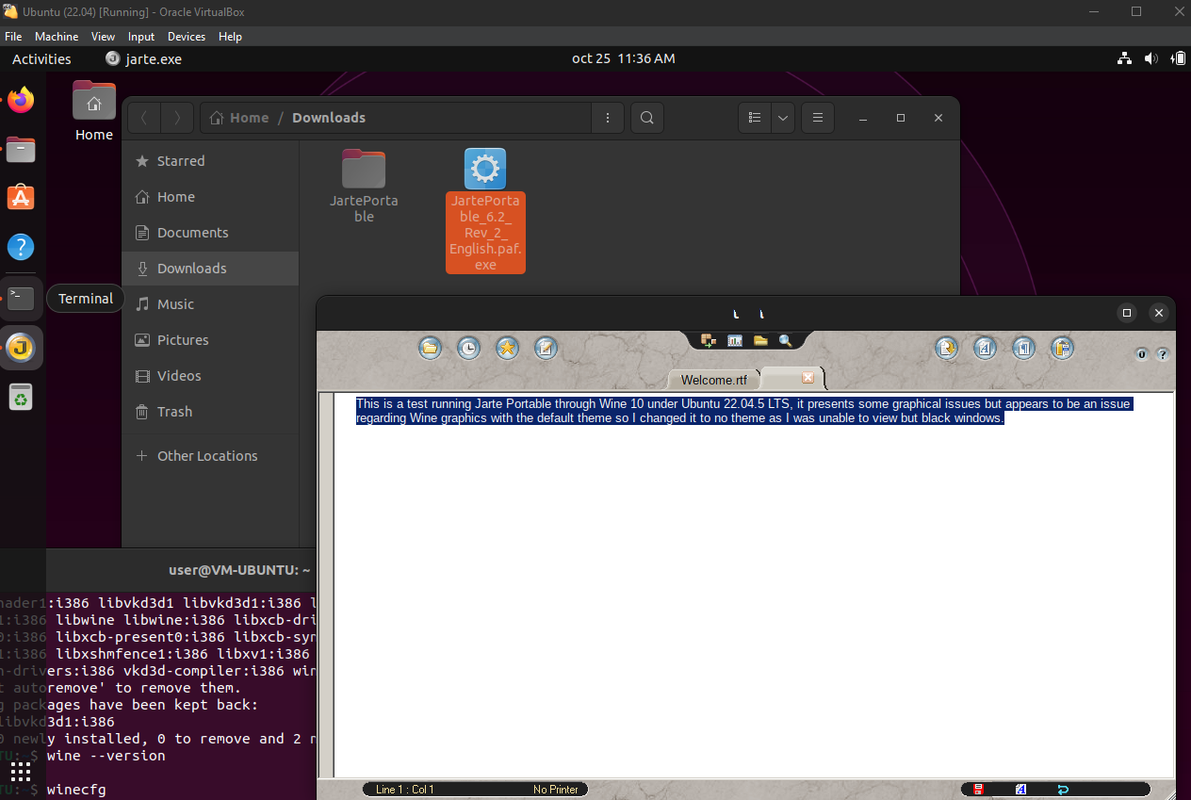Open the Trash icon in the dock
The image size is (1191, 800).
click(21, 397)
